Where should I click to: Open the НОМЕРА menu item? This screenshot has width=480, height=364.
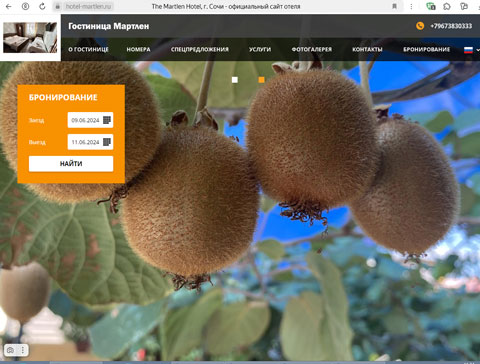[x=138, y=49]
